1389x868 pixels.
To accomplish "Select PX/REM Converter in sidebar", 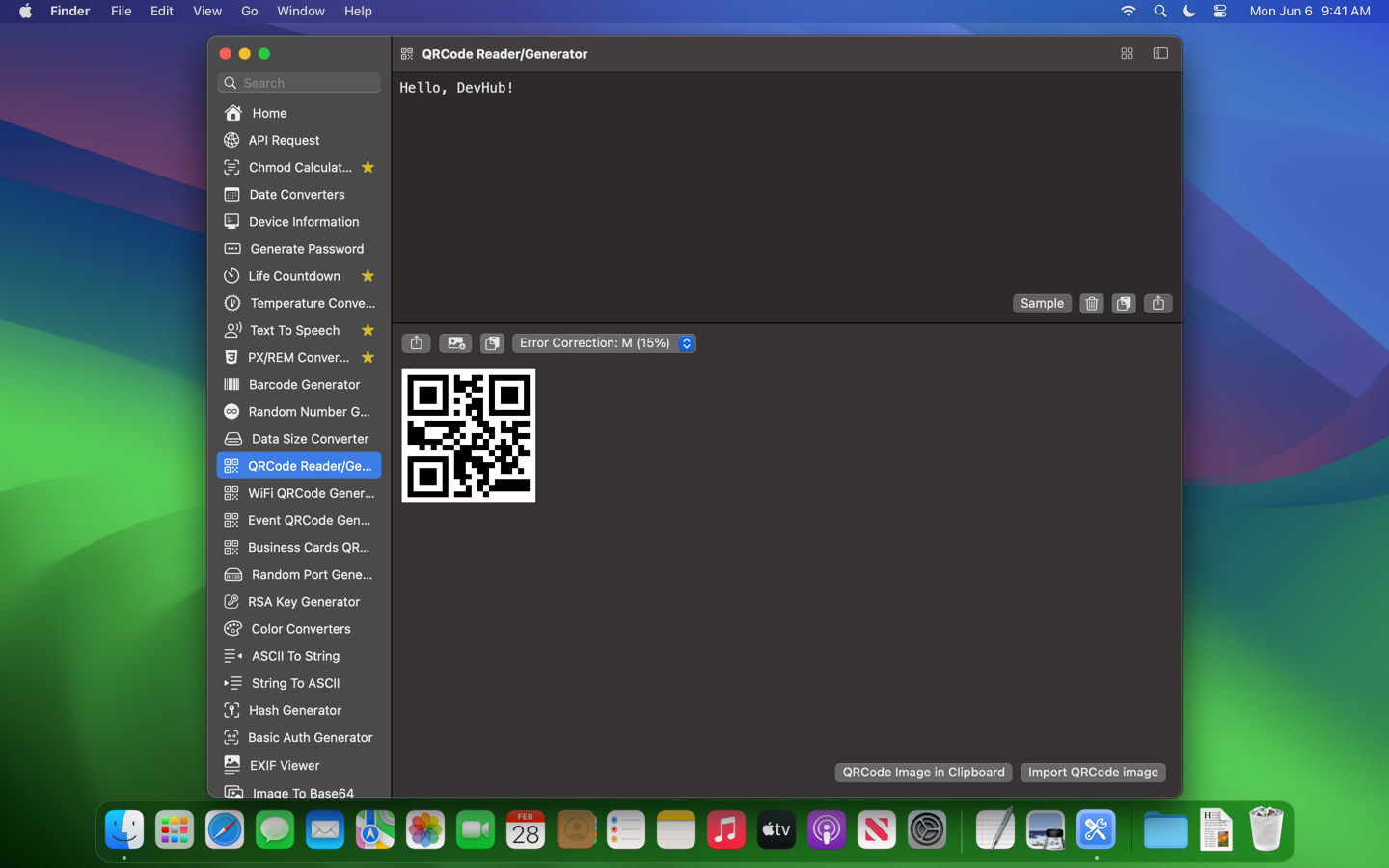I will [299, 357].
